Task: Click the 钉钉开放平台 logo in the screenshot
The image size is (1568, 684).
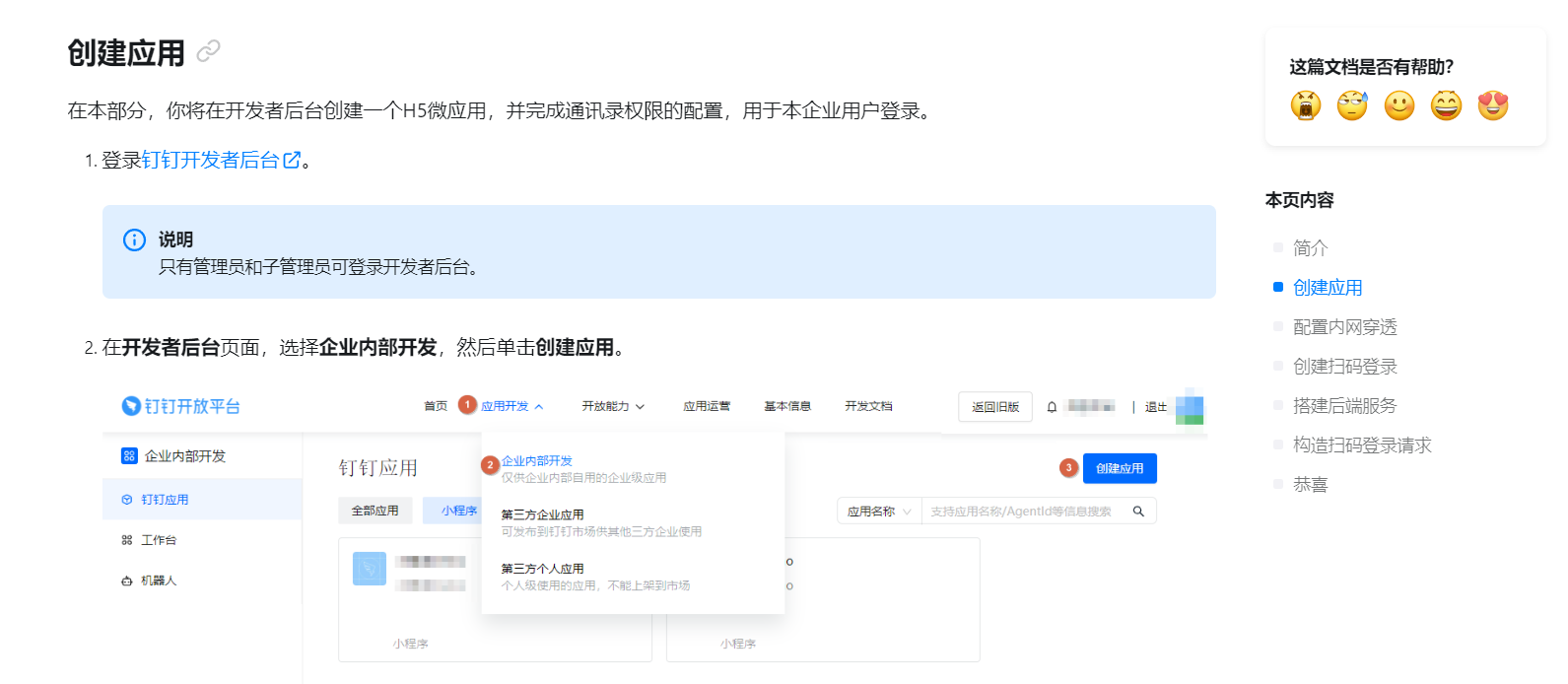Action: click(x=180, y=406)
